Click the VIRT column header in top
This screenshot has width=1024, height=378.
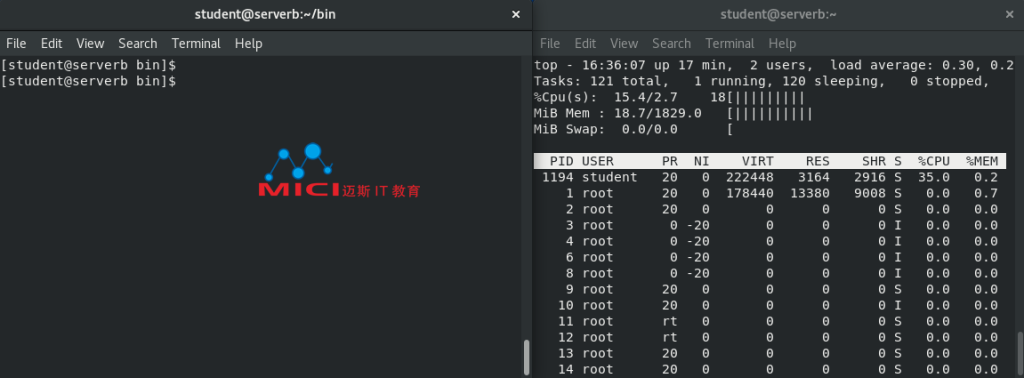coord(758,161)
